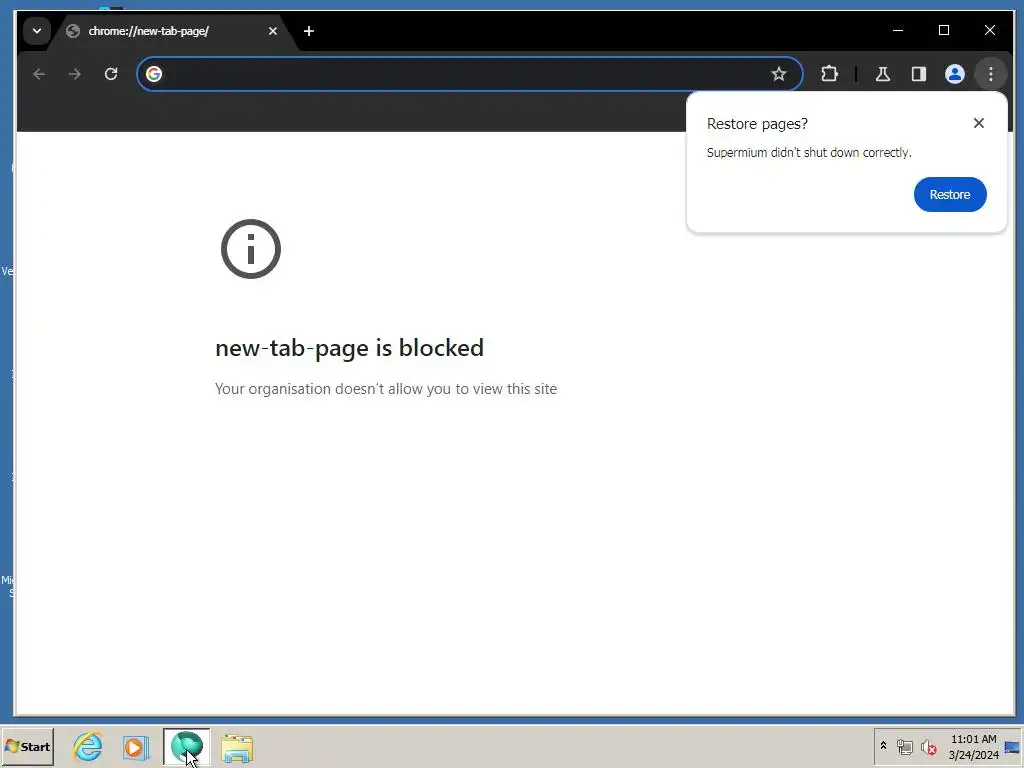
Task: Launch Internet Explorer from the taskbar
Action: [88, 746]
